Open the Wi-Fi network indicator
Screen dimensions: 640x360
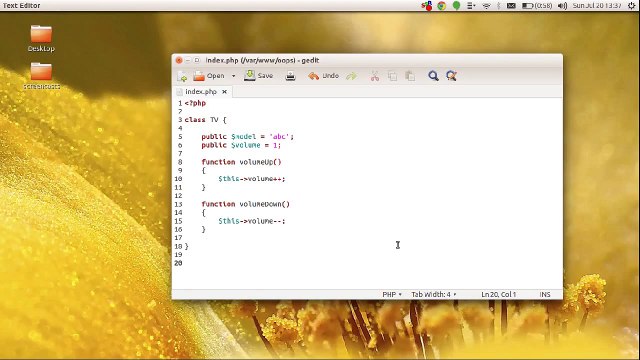click(486, 6)
